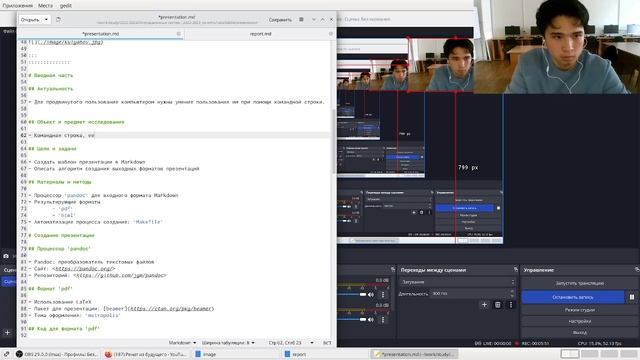Click the LIVE status indicator
This screenshot has height=360, width=640.
point(493,343)
